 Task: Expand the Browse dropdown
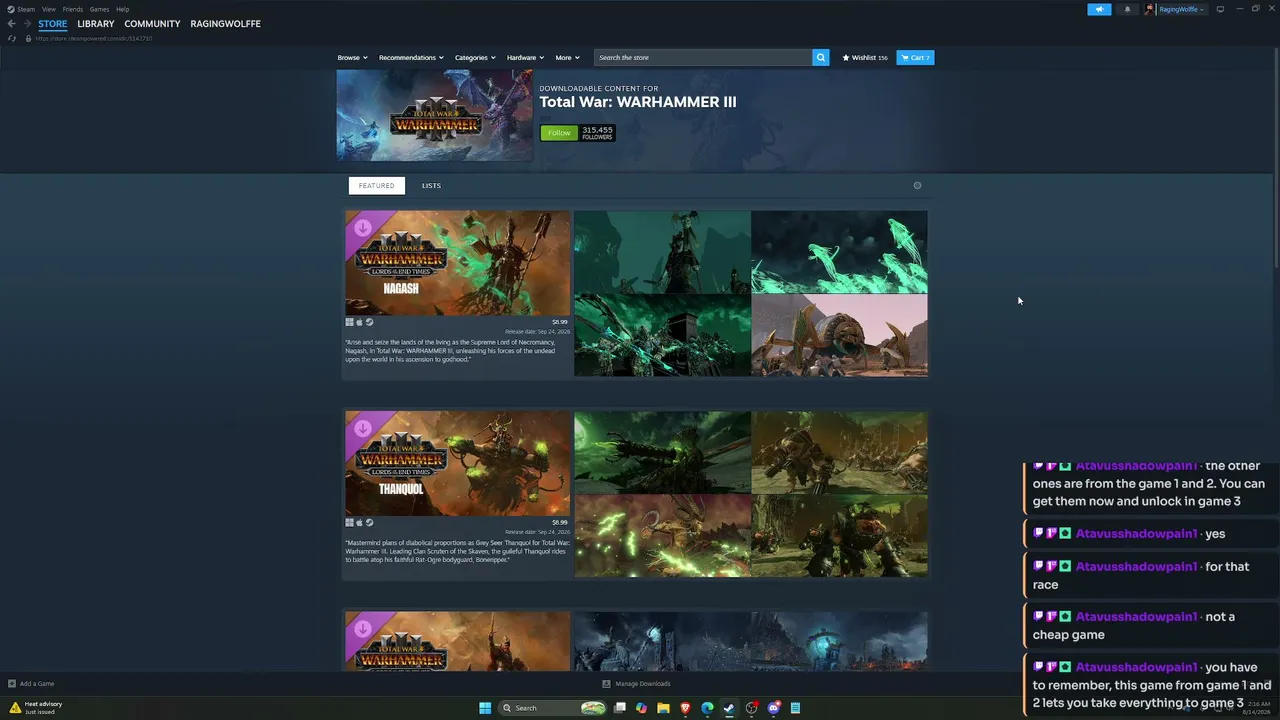coord(352,58)
